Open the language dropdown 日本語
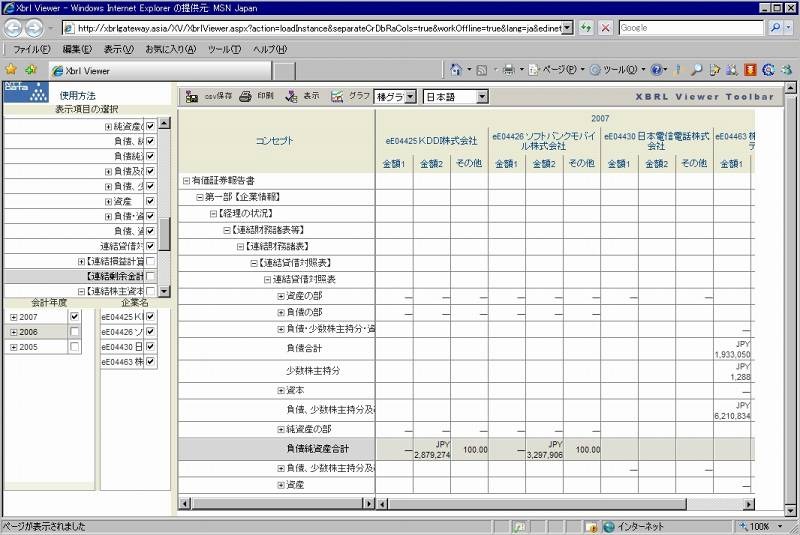800x535 pixels. click(x=482, y=96)
